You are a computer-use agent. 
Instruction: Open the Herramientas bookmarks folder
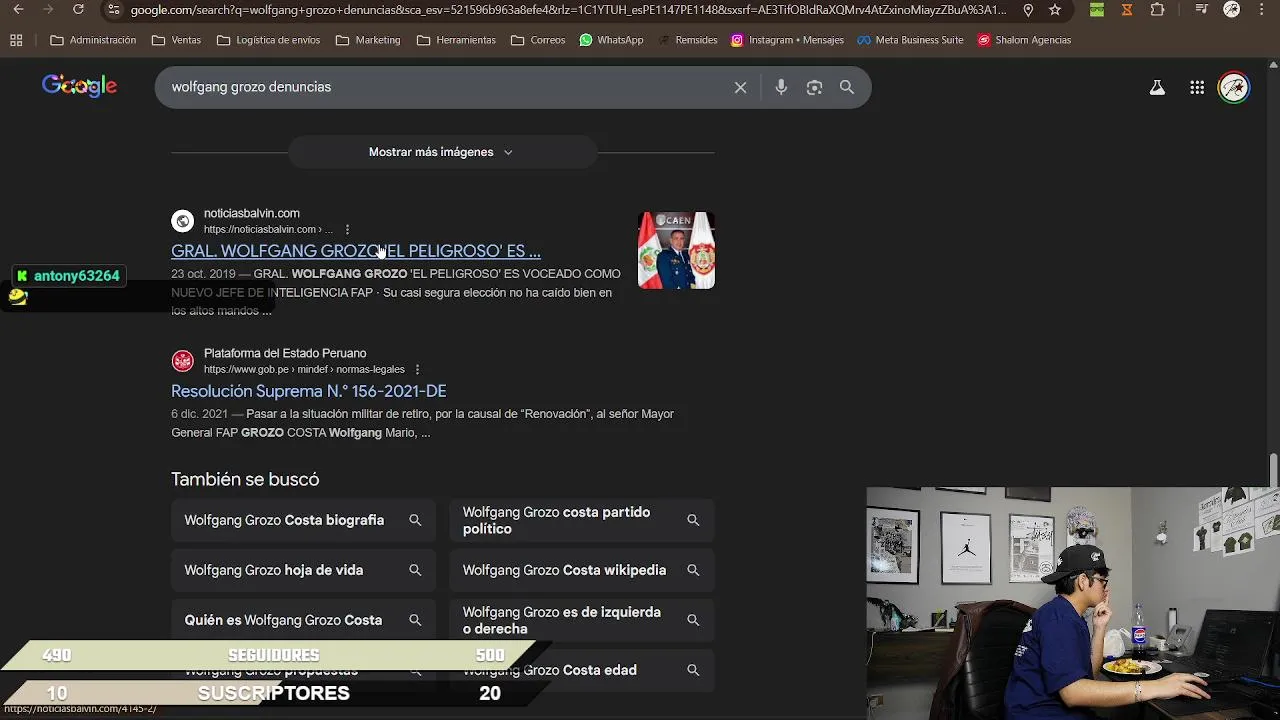[456, 40]
